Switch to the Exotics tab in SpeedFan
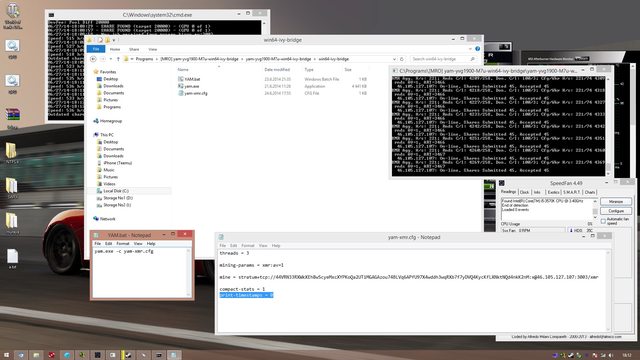 tap(553, 192)
